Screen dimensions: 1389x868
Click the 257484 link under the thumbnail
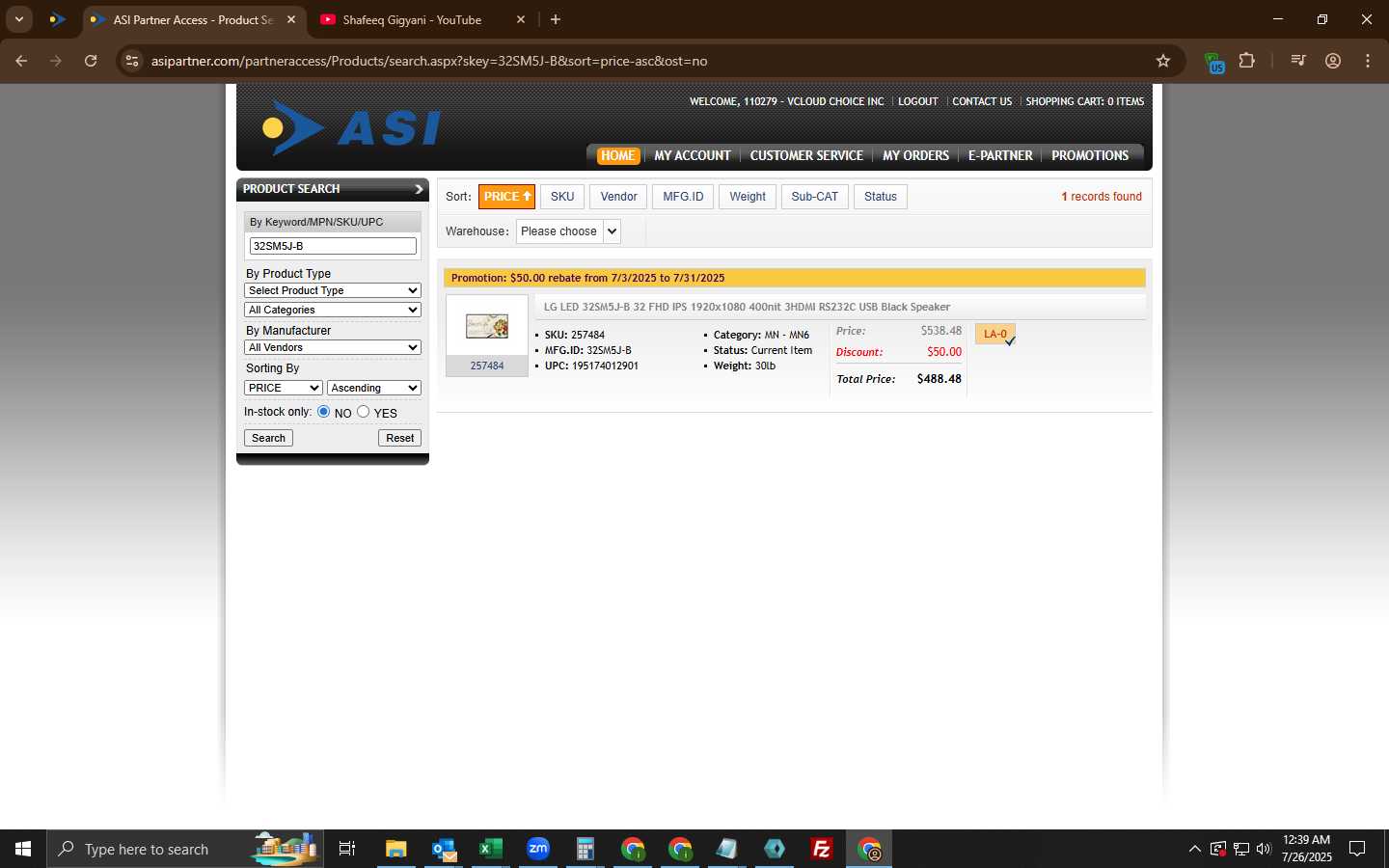point(487,366)
